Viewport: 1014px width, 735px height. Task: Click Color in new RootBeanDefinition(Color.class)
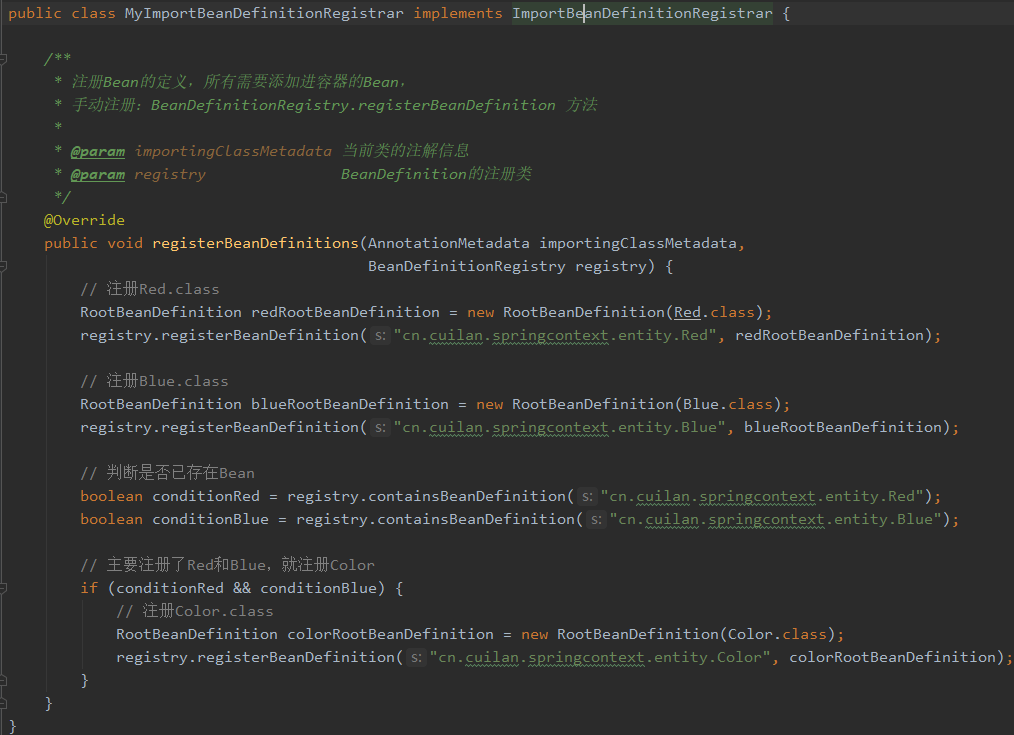click(x=750, y=634)
